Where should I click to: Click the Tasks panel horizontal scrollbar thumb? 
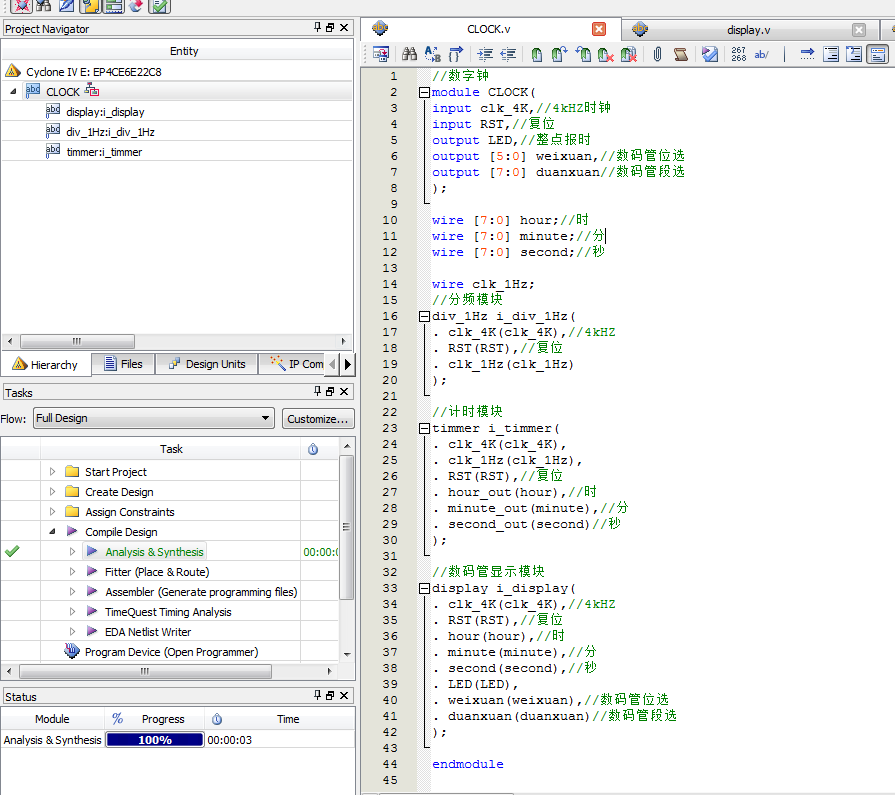(145, 671)
